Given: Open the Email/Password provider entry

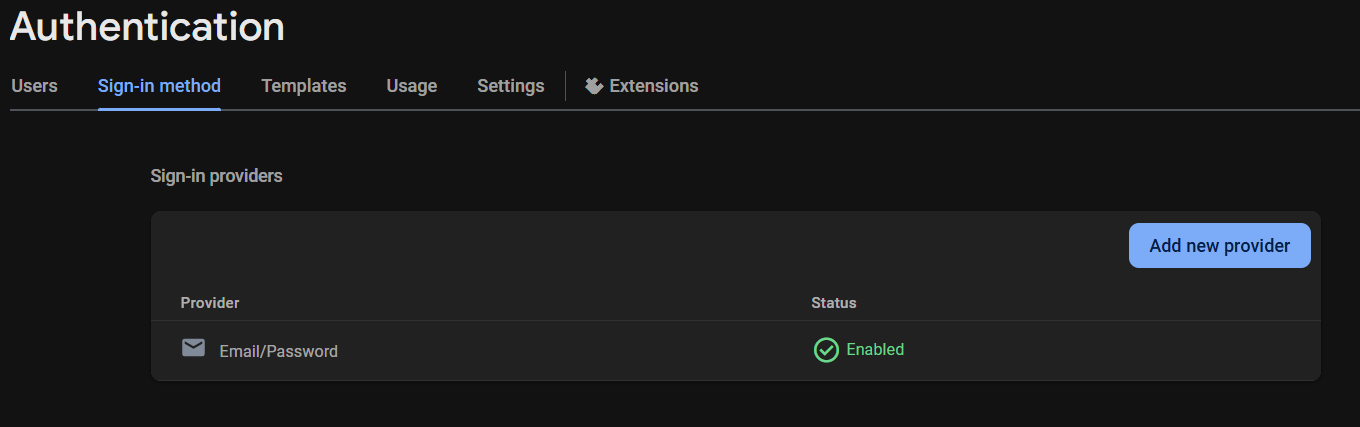Looking at the screenshot, I should coord(279,351).
